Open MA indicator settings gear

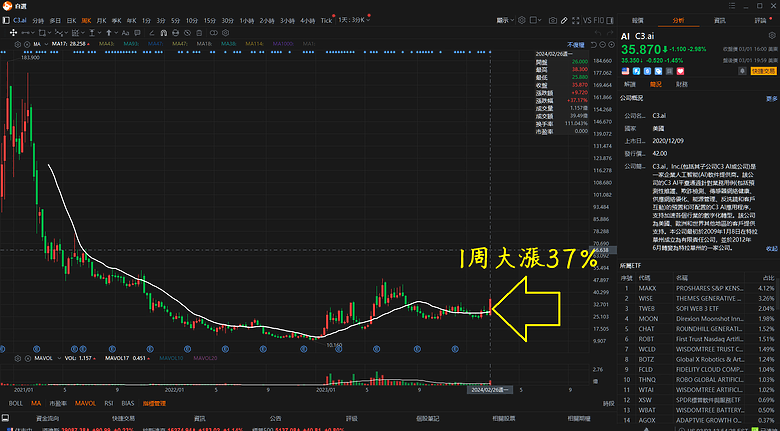pos(17,44)
